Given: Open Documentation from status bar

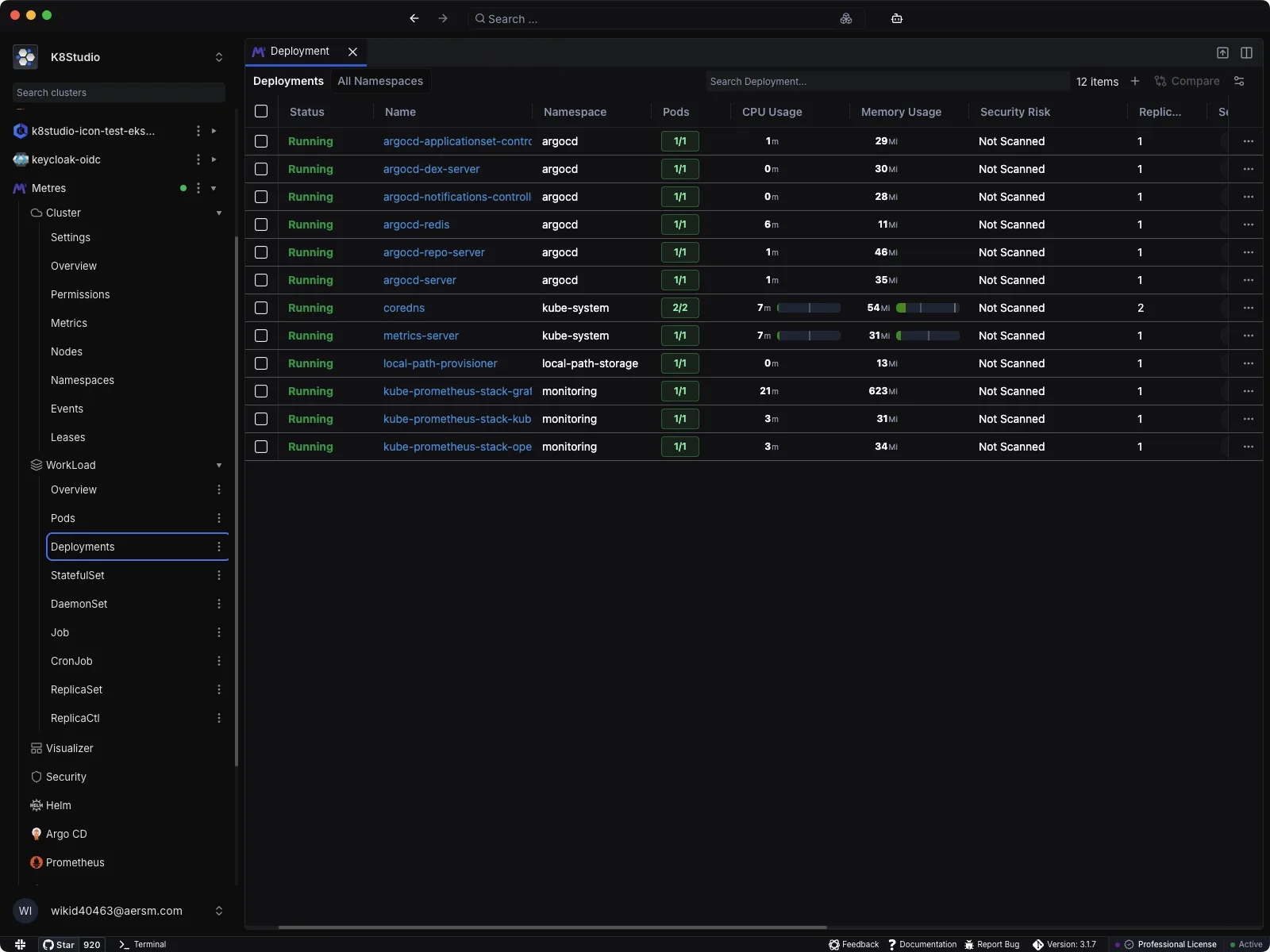Looking at the screenshot, I should pyautogui.click(x=922, y=944).
